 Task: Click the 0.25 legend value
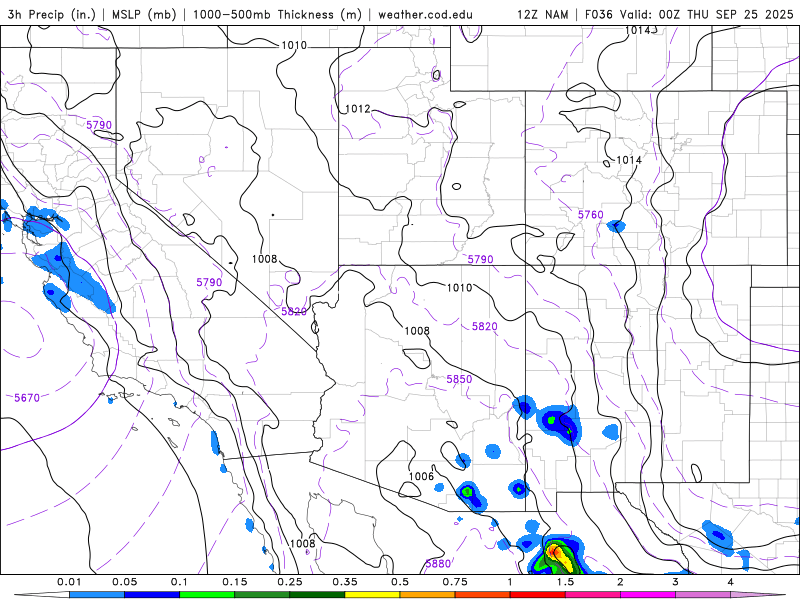click(290, 582)
